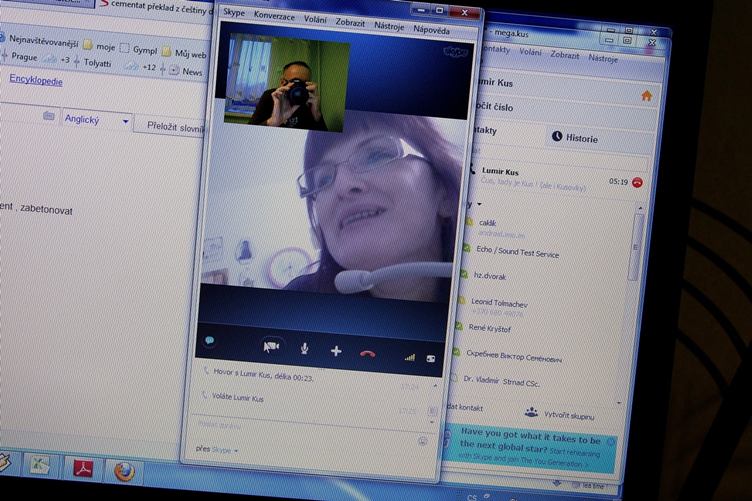Open the emoticon picker in the message box
This screenshot has height=501, width=752.
[422, 440]
